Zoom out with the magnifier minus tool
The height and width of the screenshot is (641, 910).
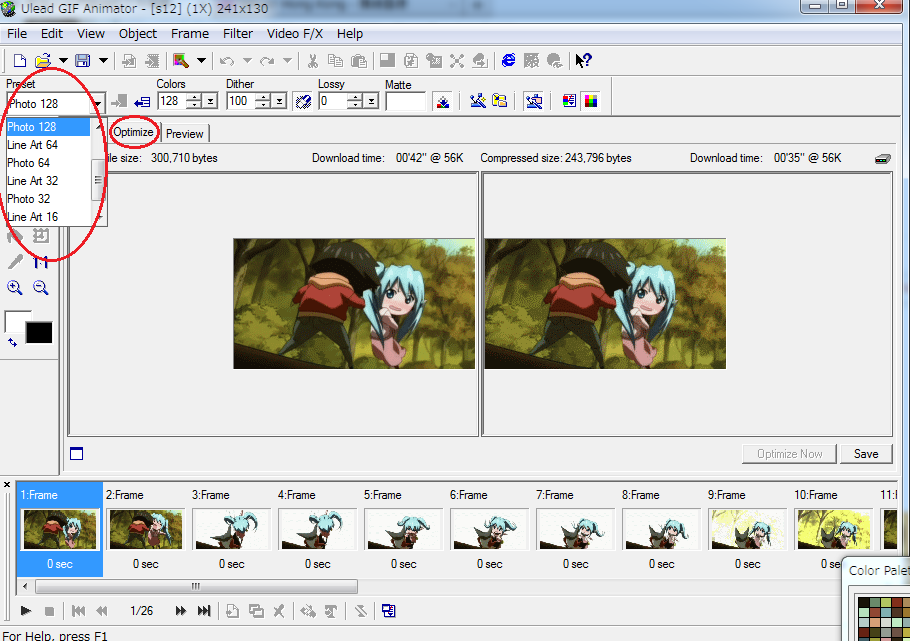41,287
